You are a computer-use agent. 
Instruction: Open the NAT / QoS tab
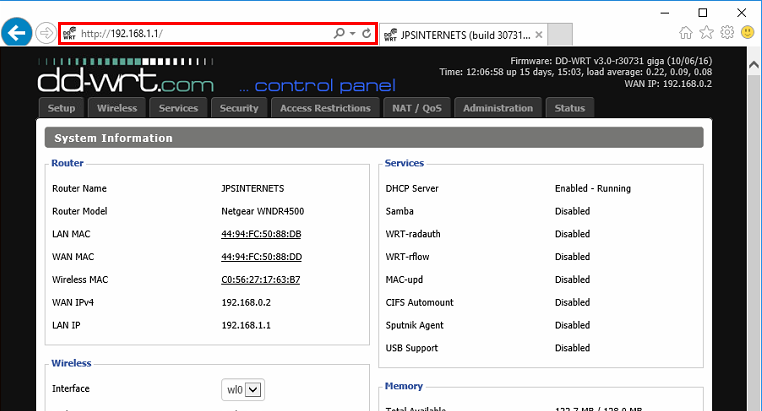[417, 108]
